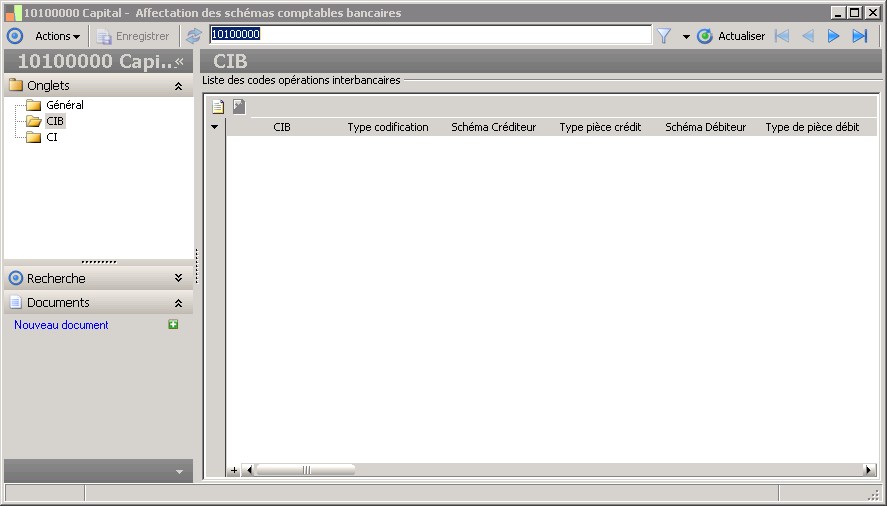Click the Recherche circular icon
The height and width of the screenshot is (506, 887).
tap(16, 278)
